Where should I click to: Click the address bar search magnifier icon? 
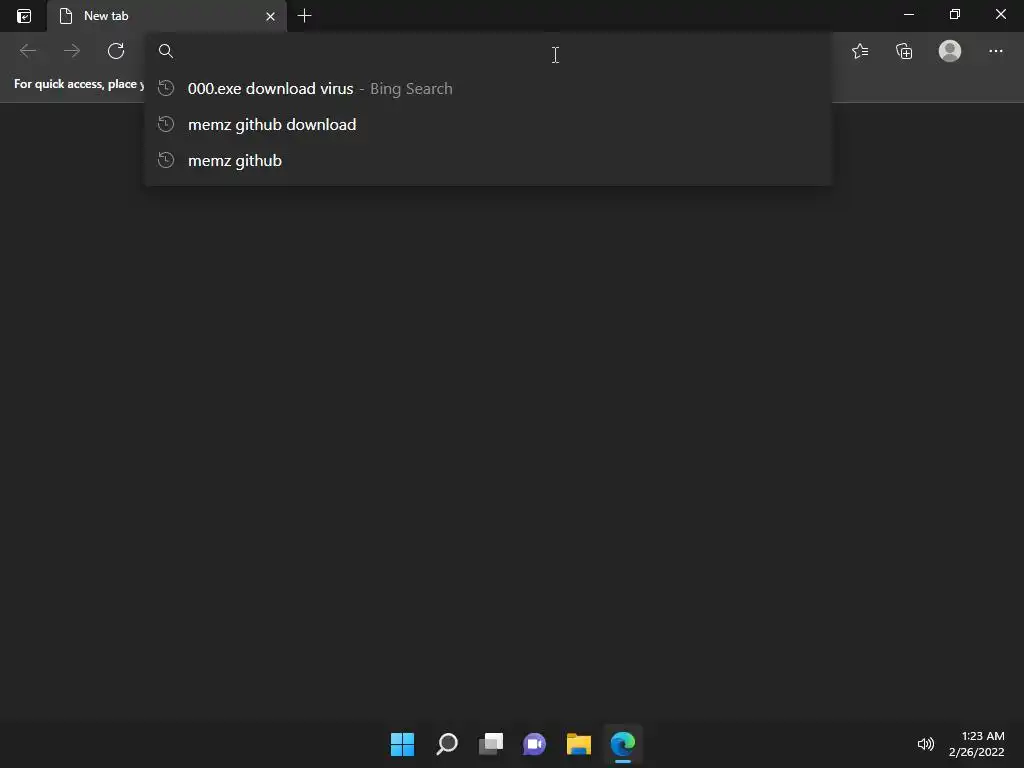(166, 51)
